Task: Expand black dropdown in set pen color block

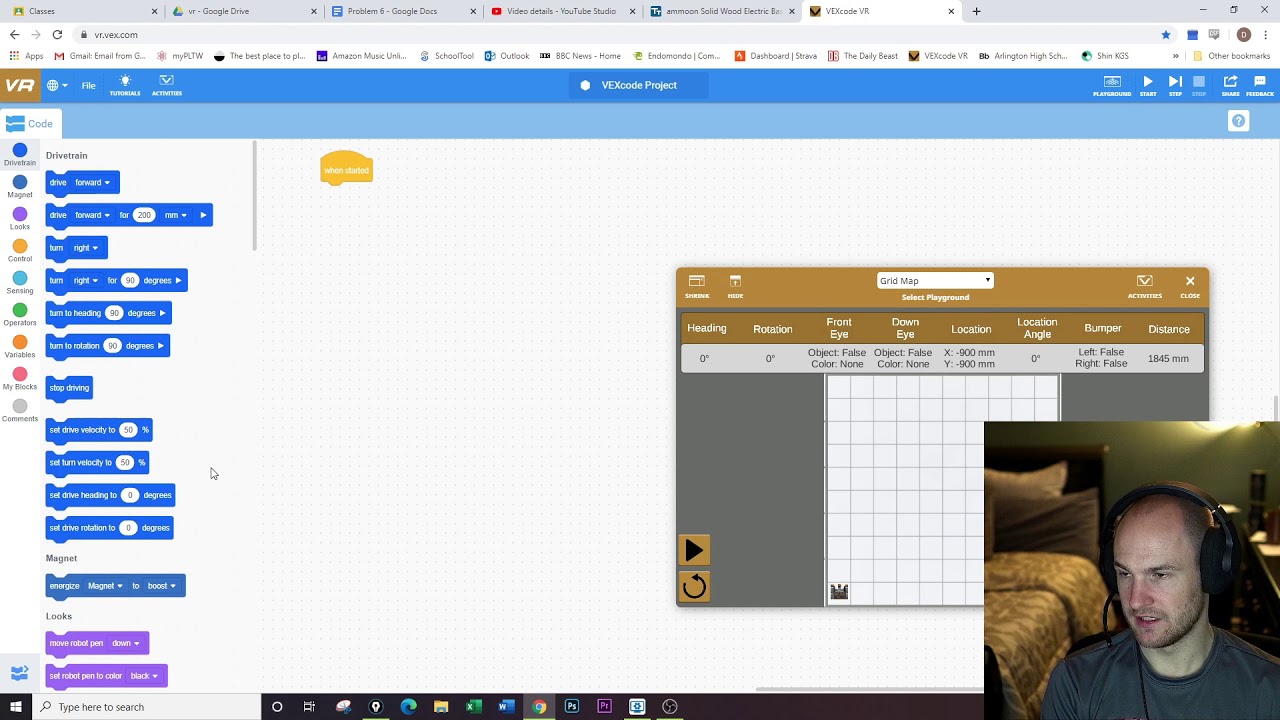Action: pyautogui.click(x=144, y=676)
